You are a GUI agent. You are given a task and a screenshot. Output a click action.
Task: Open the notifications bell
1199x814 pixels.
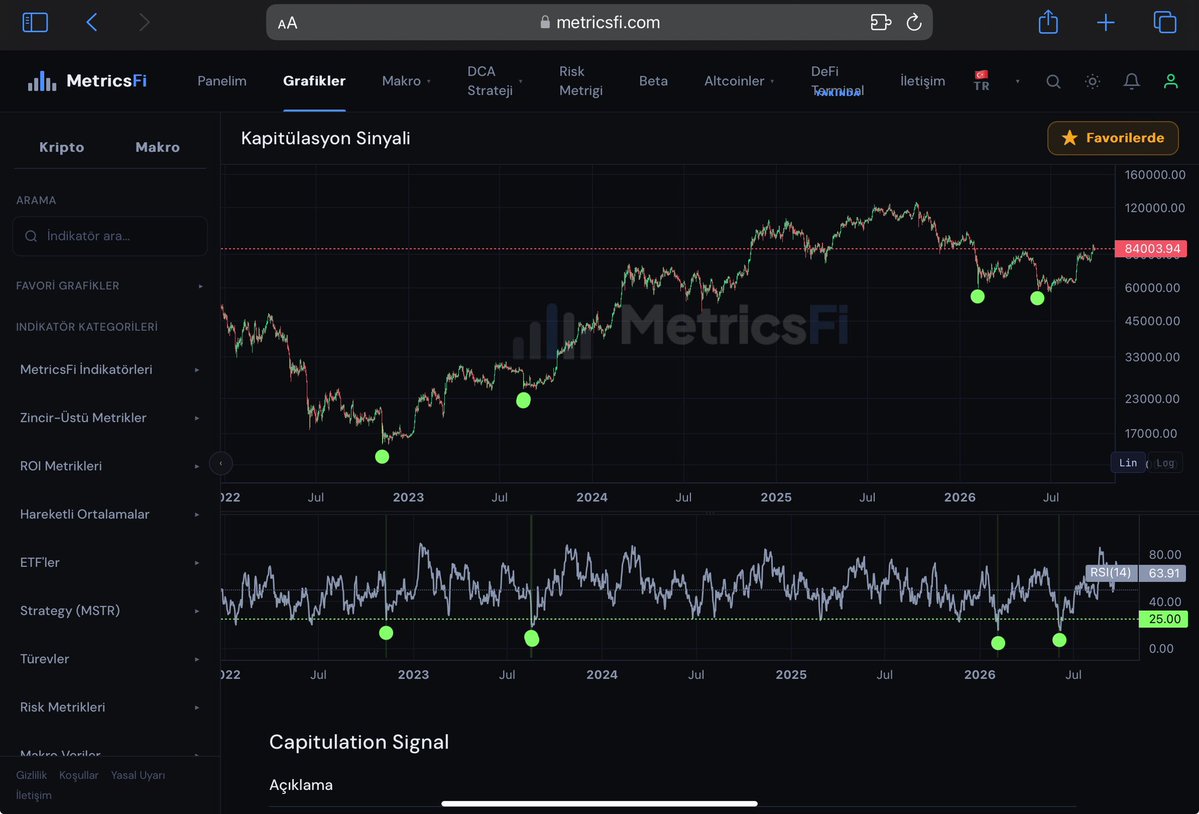point(1132,81)
